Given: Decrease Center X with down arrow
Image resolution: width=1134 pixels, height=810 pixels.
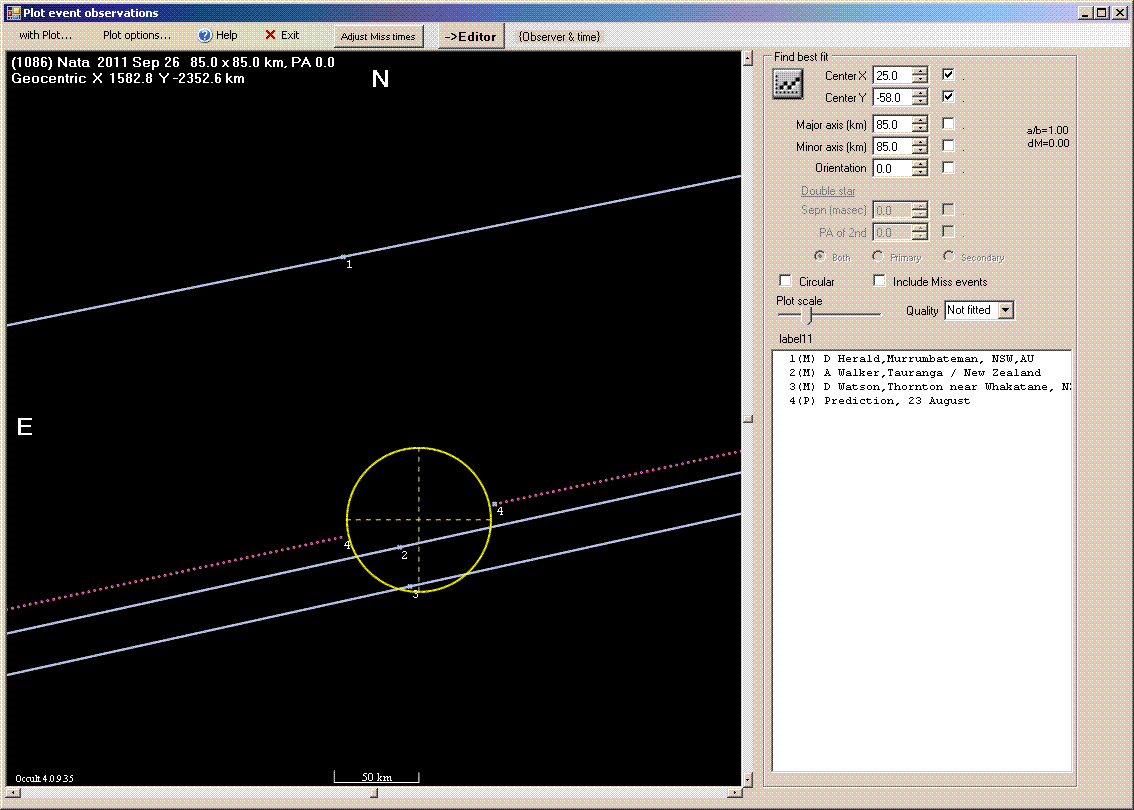Looking at the screenshot, I should [x=919, y=80].
